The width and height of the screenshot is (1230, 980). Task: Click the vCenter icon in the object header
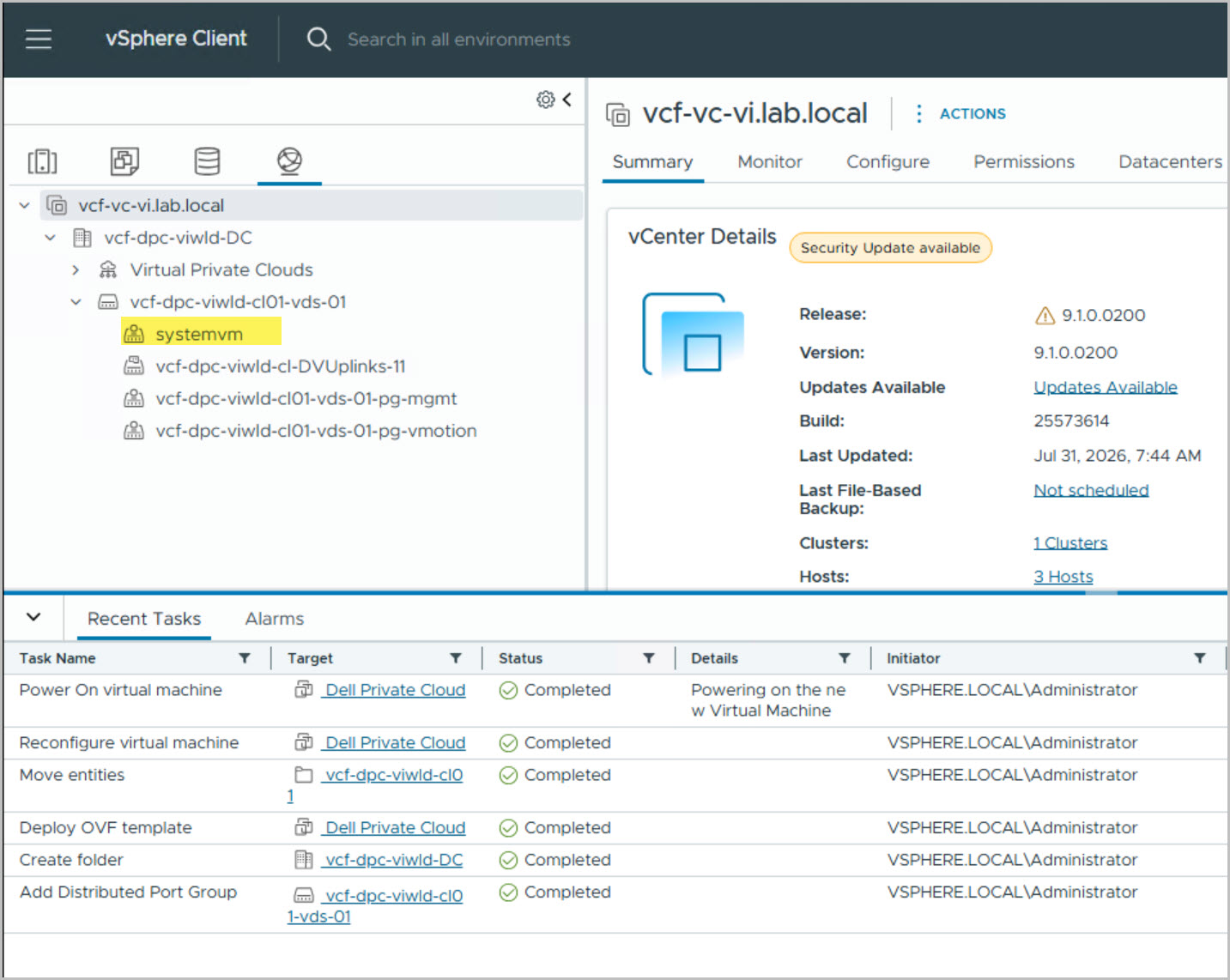(x=618, y=114)
